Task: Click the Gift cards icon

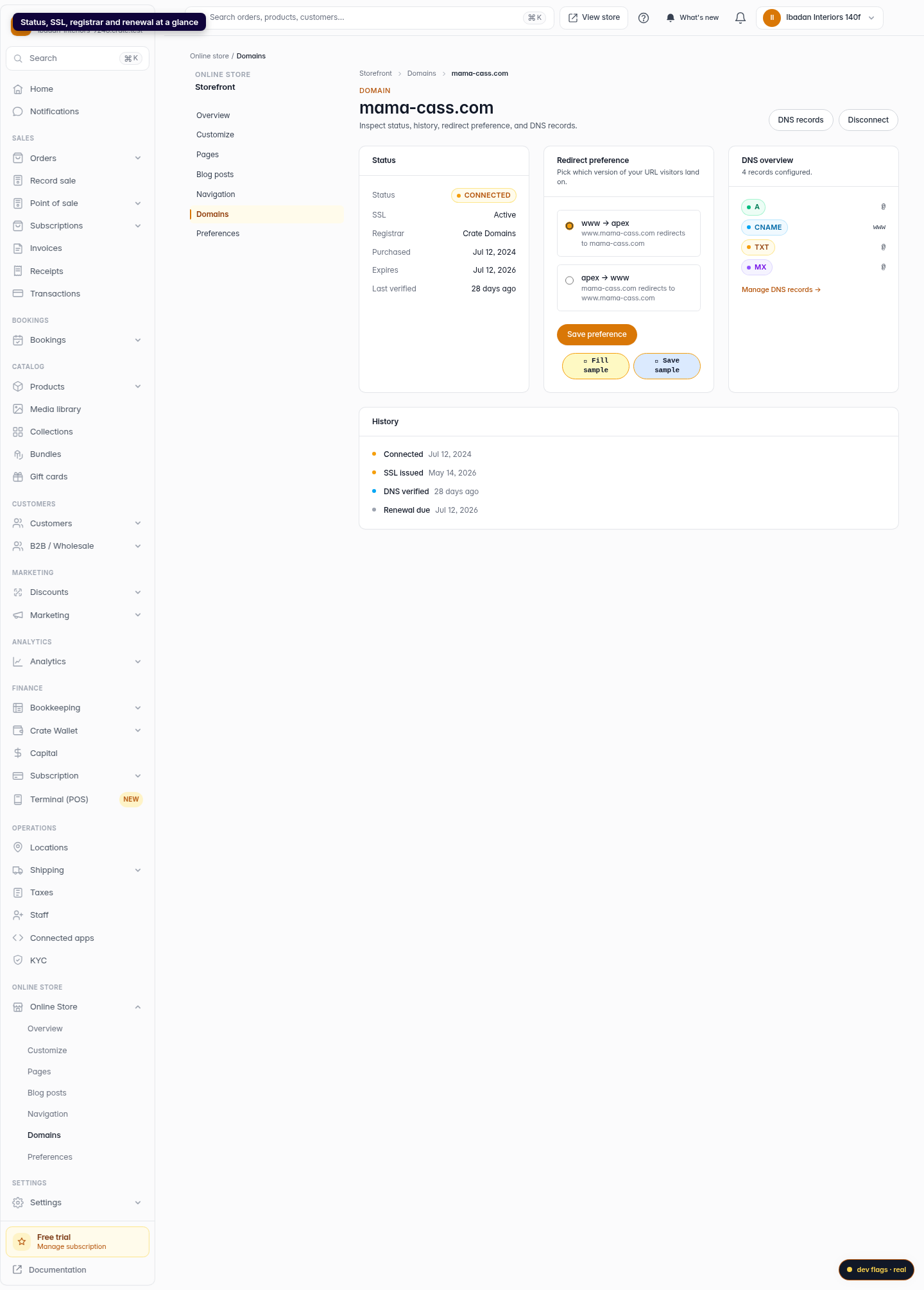Action: (18, 477)
